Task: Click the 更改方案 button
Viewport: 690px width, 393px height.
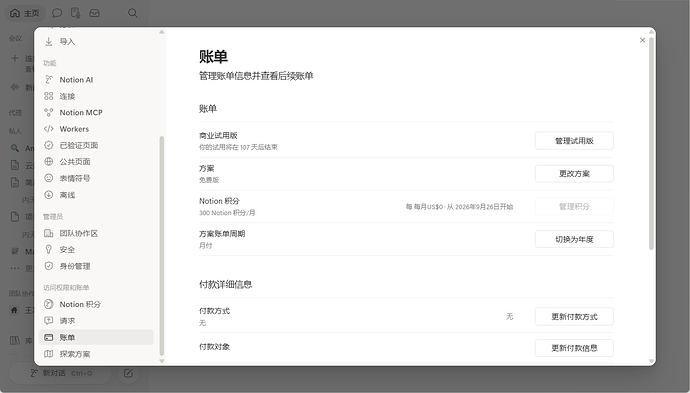Action: point(574,173)
